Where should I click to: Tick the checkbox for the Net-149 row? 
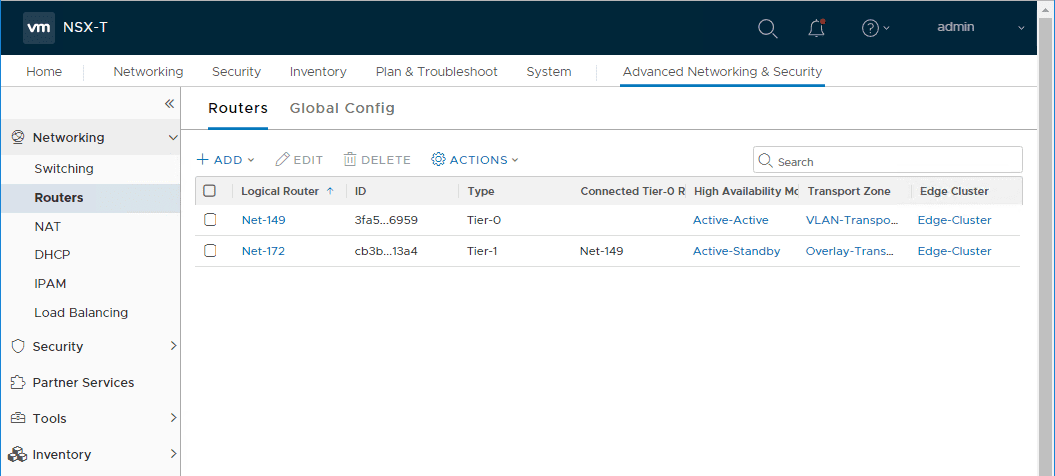pyautogui.click(x=210, y=219)
